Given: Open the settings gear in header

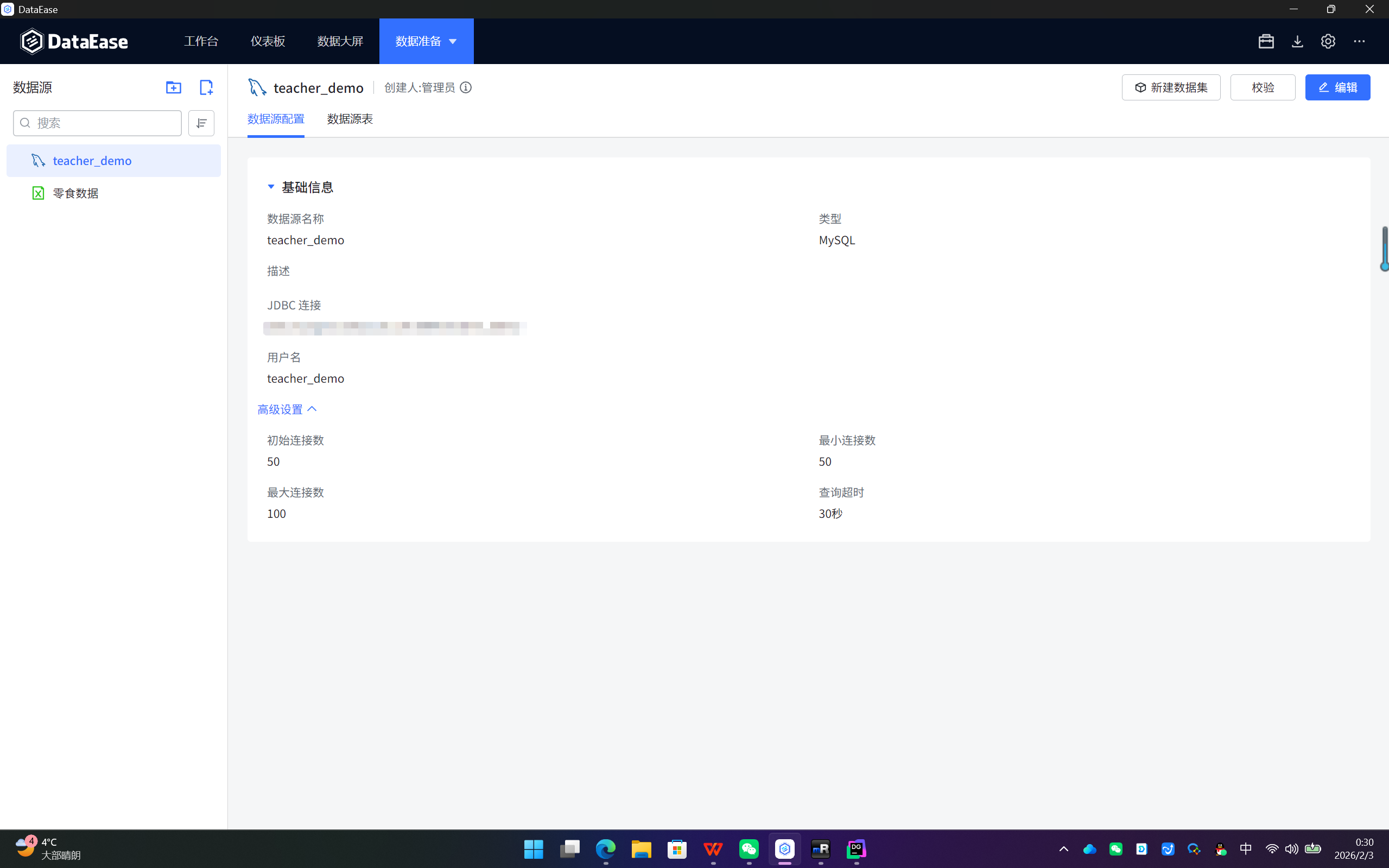Looking at the screenshot, I should pyautogui.click(x=1328, y=41).
